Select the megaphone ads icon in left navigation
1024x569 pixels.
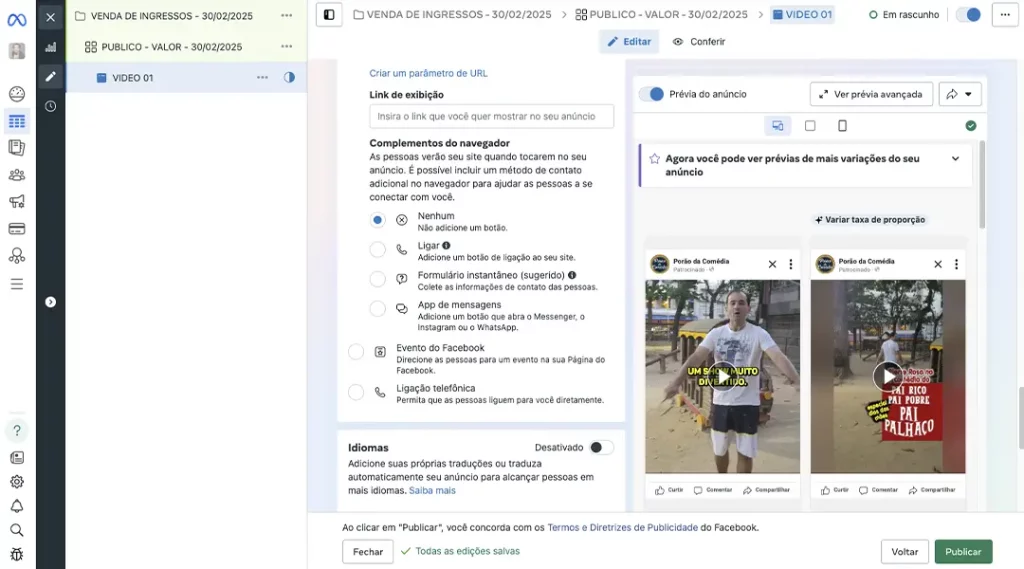[16, 202]
